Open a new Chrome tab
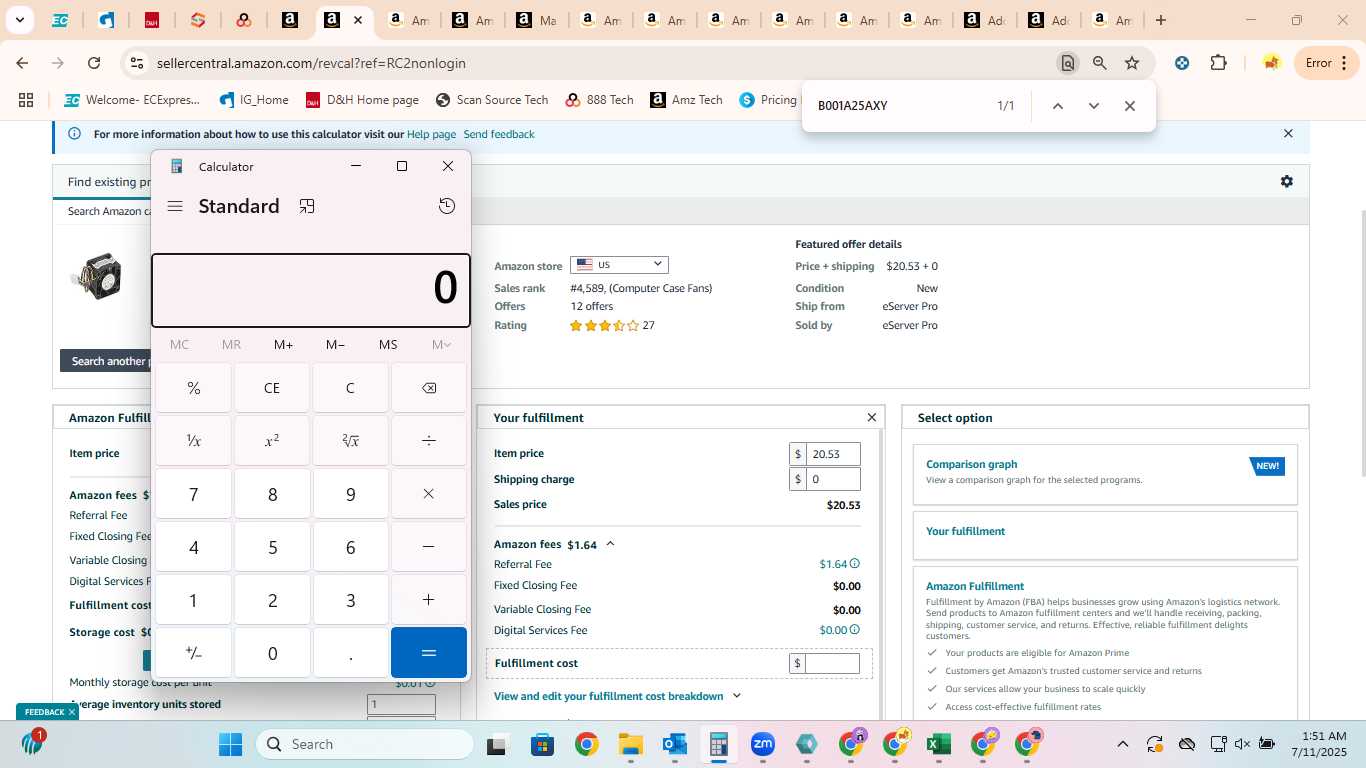The height and width of the screenshot is (768, 1366). point(1161,20)
